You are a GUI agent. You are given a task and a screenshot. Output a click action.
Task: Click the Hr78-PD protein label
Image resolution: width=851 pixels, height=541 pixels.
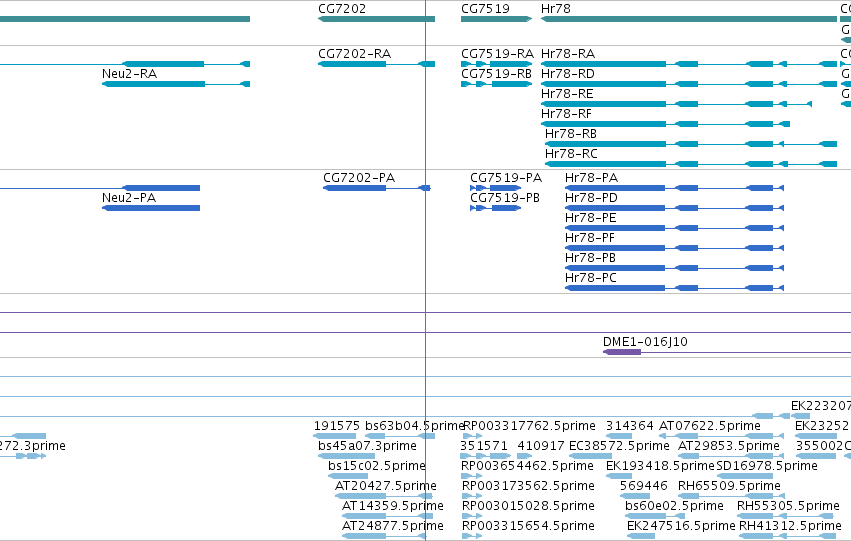591,198
